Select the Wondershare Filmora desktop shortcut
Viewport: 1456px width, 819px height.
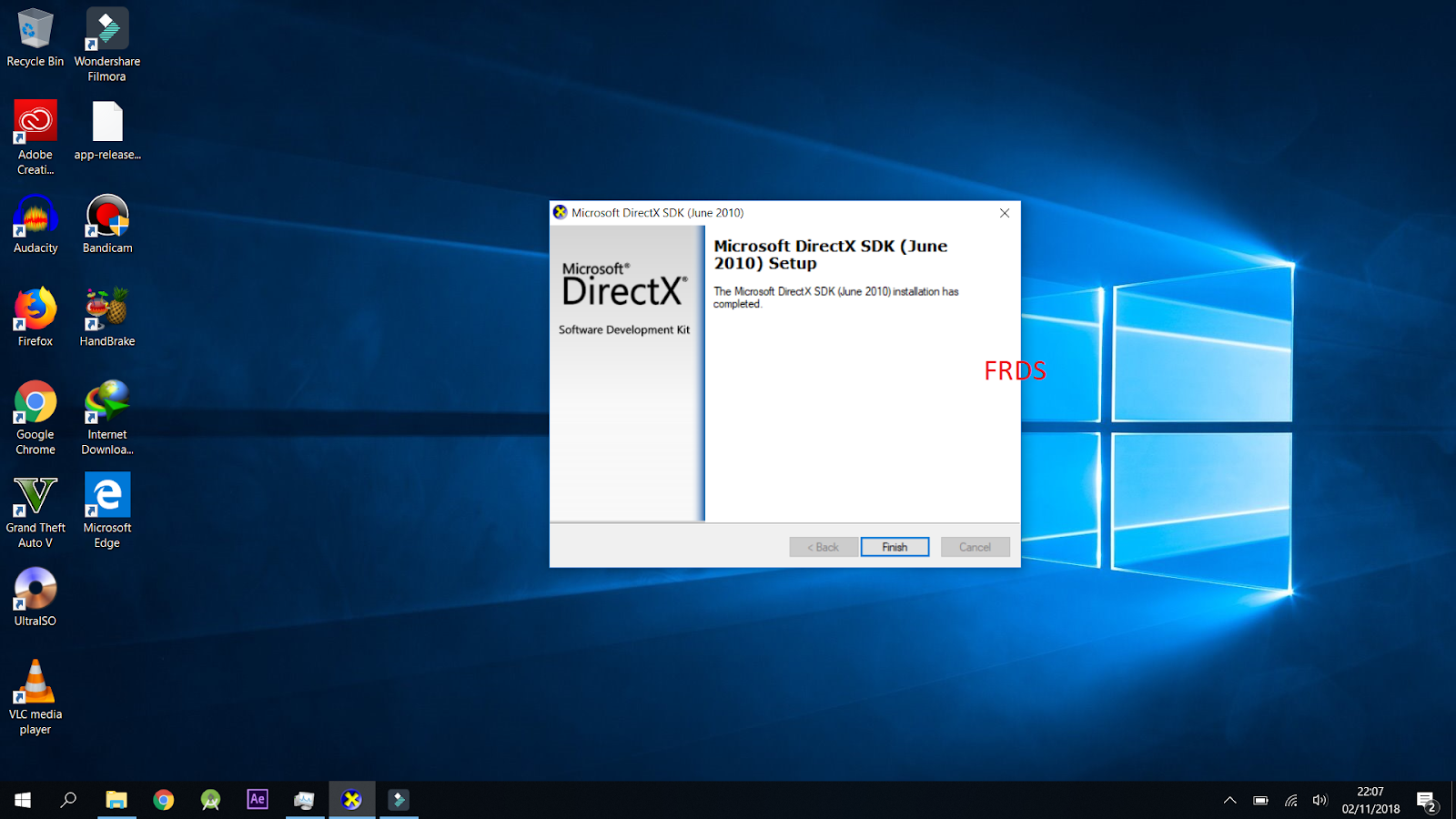click(x=107, y=45)
